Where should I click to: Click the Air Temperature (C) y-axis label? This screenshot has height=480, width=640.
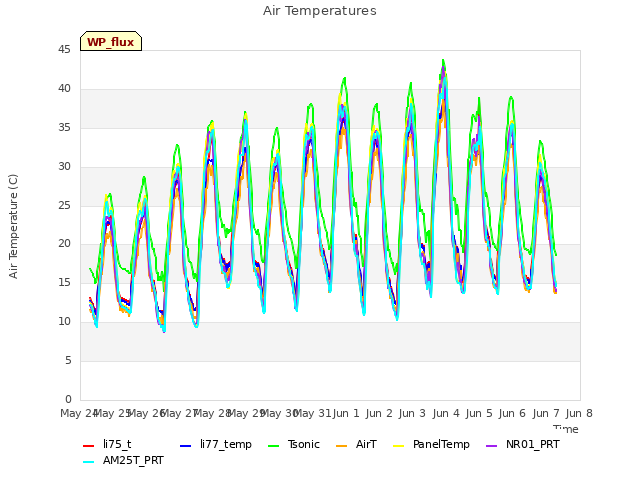tap(13, 227)
